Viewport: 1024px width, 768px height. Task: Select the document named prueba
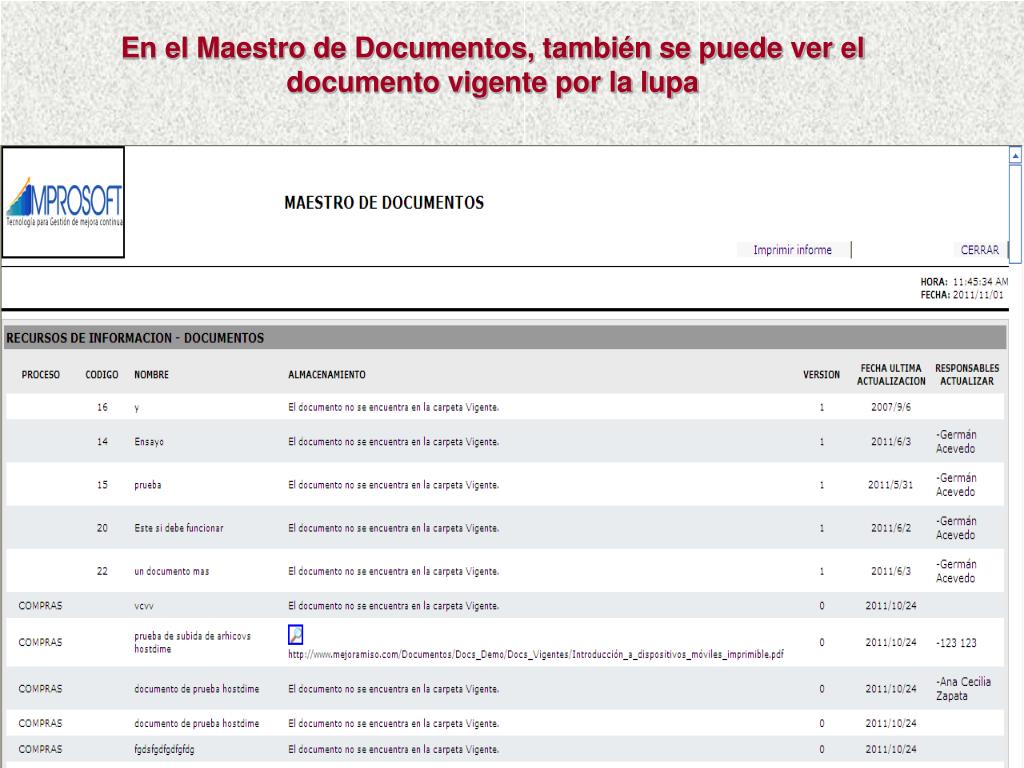(148, 485)
